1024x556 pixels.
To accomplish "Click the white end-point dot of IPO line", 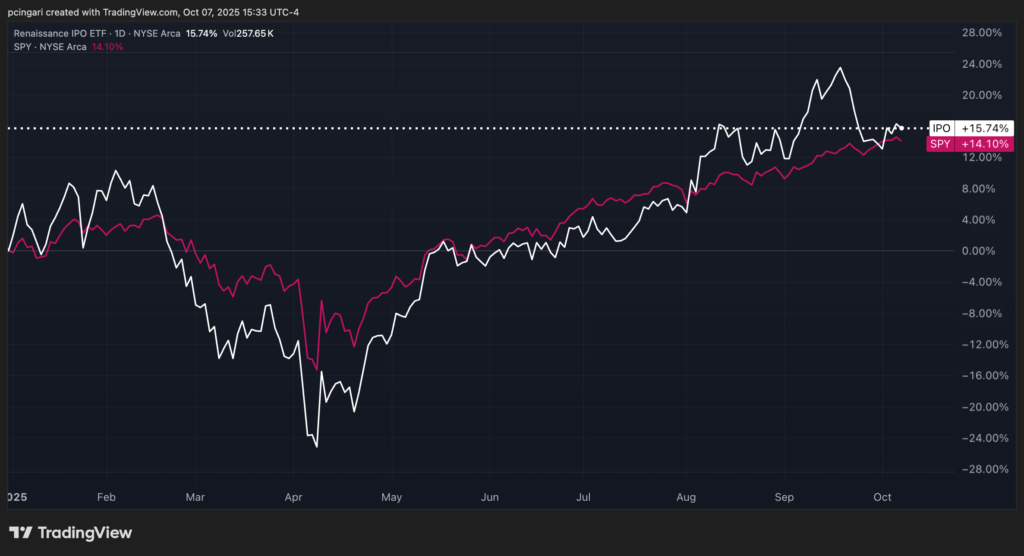I will pos(902,128).
